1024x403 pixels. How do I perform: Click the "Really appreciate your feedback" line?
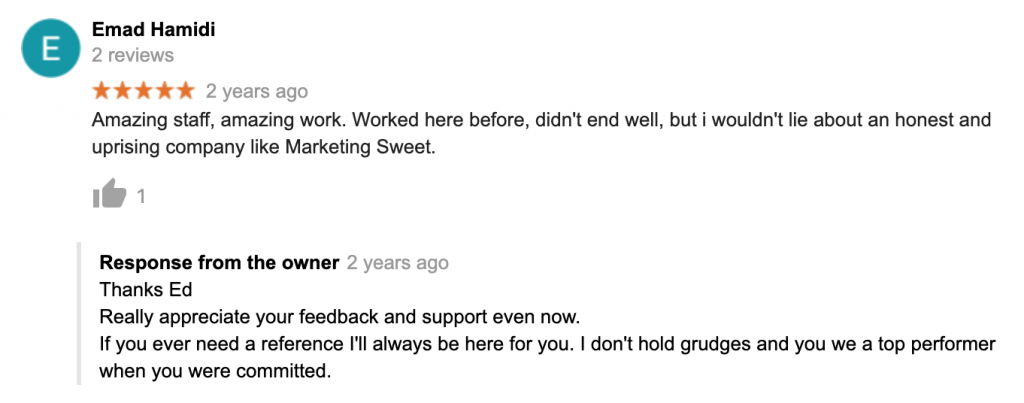pos(340,318)
